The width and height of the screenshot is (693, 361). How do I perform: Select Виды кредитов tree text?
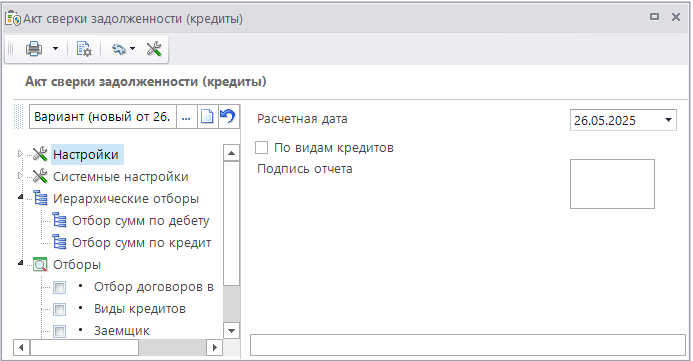[140, 309]
